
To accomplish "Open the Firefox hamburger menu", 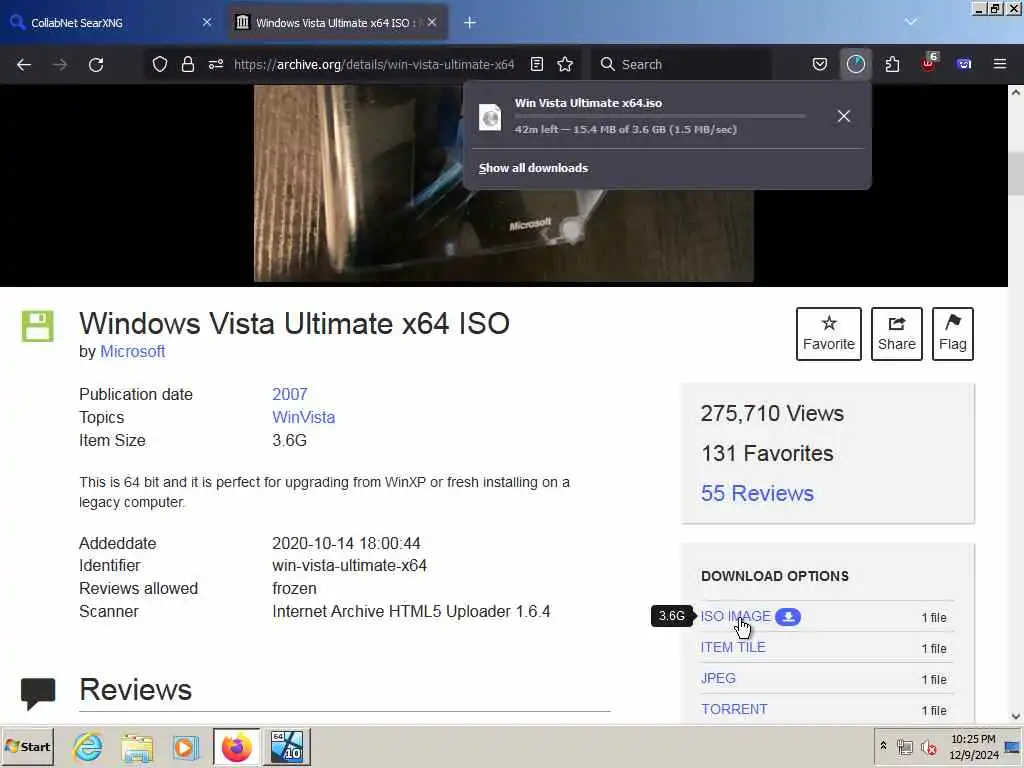I will click(1000, 64).
